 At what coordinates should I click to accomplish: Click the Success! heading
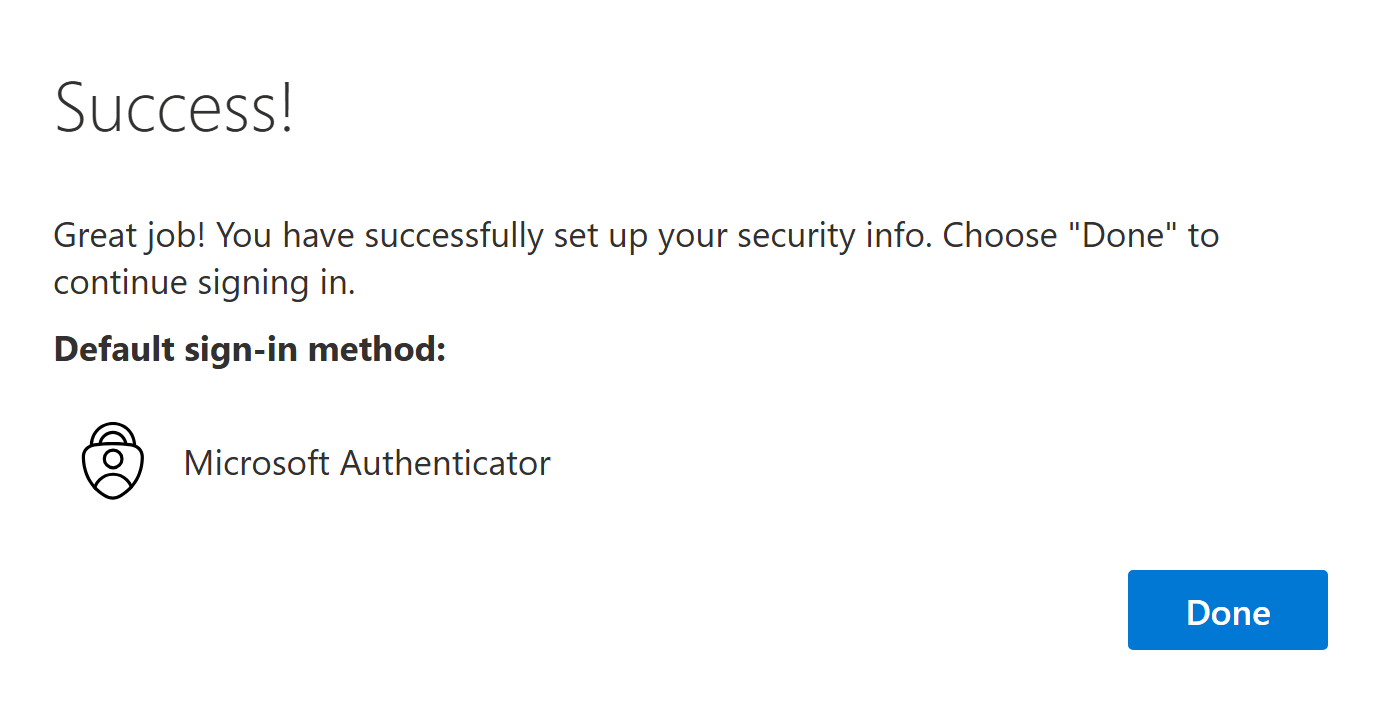[174, 107]
